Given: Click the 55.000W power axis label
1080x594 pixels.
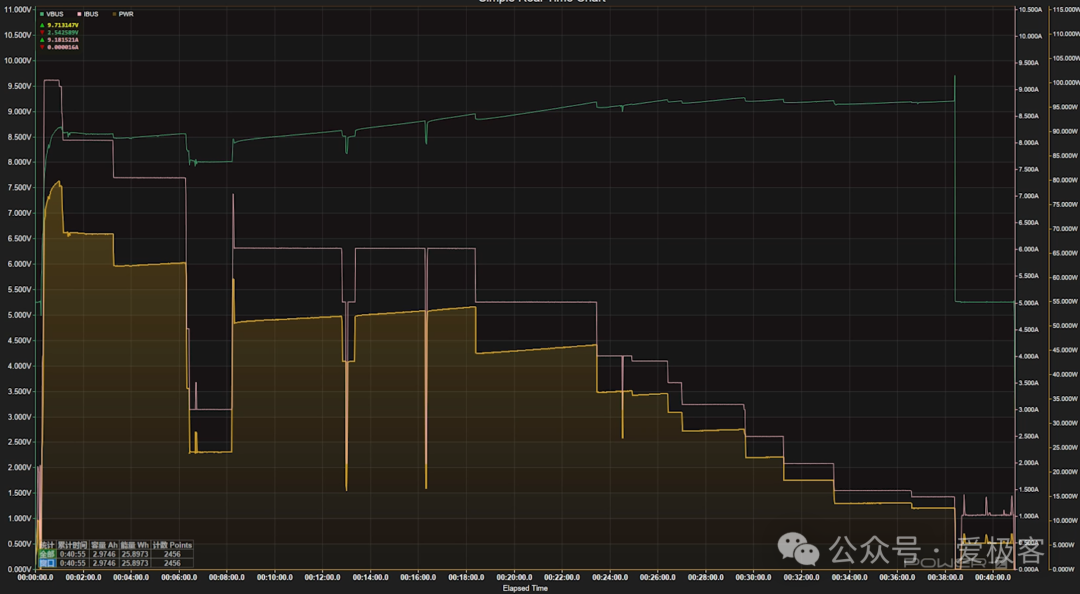Looking at the screenshot, I should click(1065, 302).
